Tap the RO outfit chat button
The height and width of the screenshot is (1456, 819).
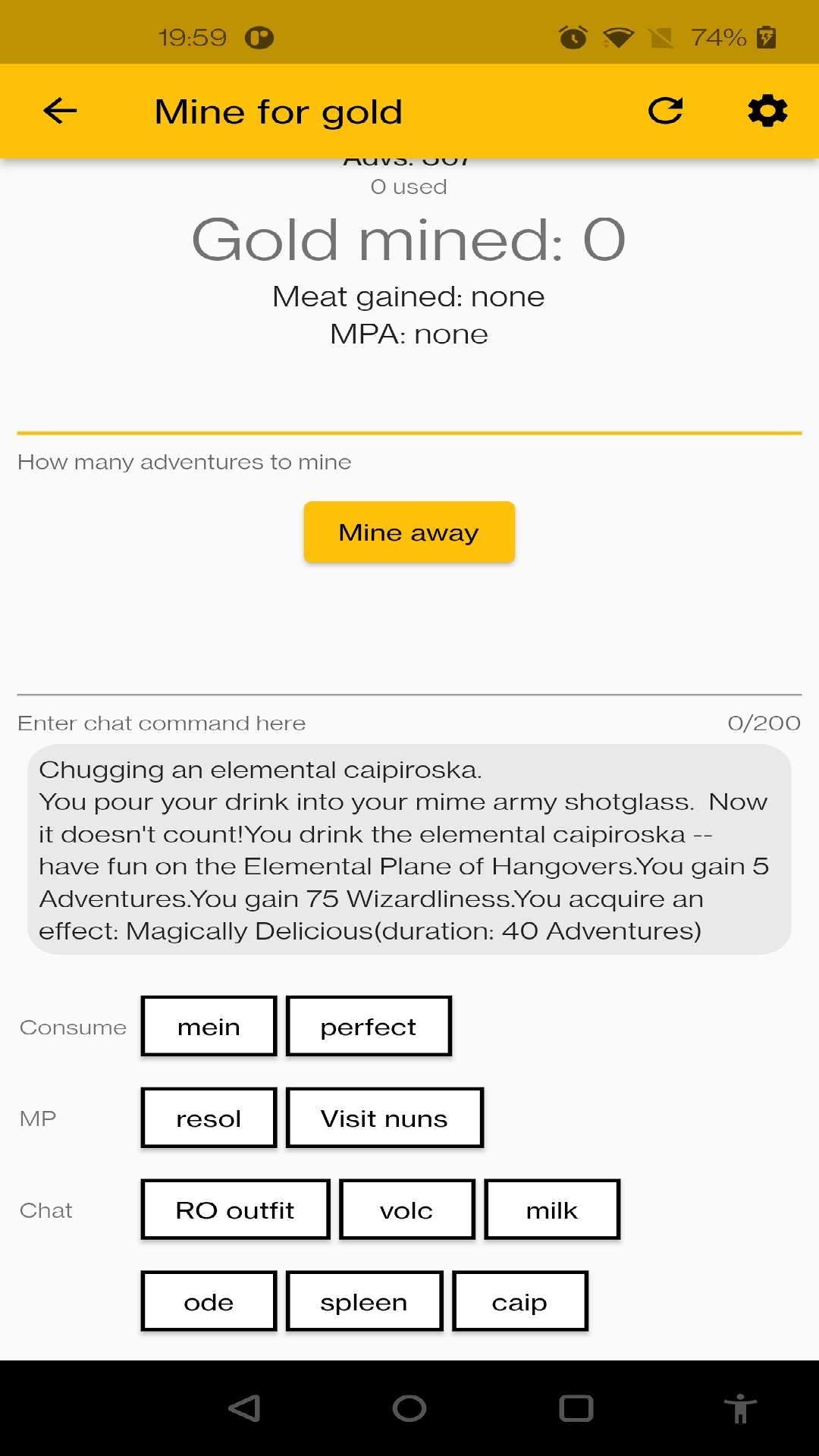(235, 1210)
